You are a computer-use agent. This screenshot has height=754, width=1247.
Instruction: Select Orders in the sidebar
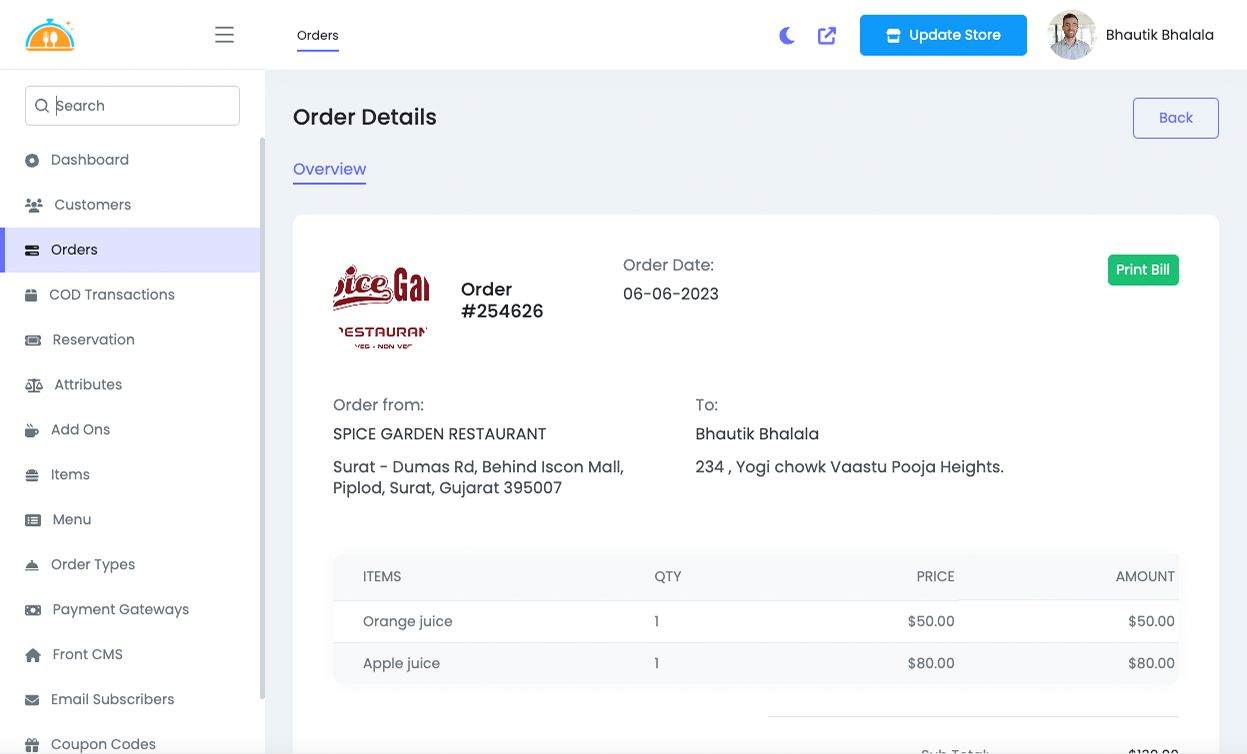point(130,250)
